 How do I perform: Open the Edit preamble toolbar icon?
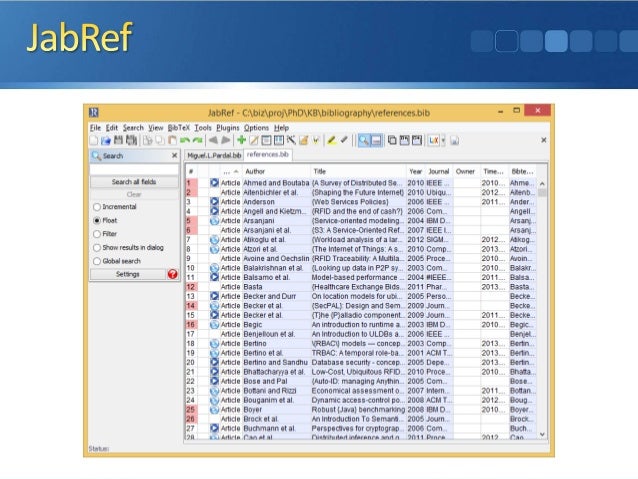click(x=266, y=140)
